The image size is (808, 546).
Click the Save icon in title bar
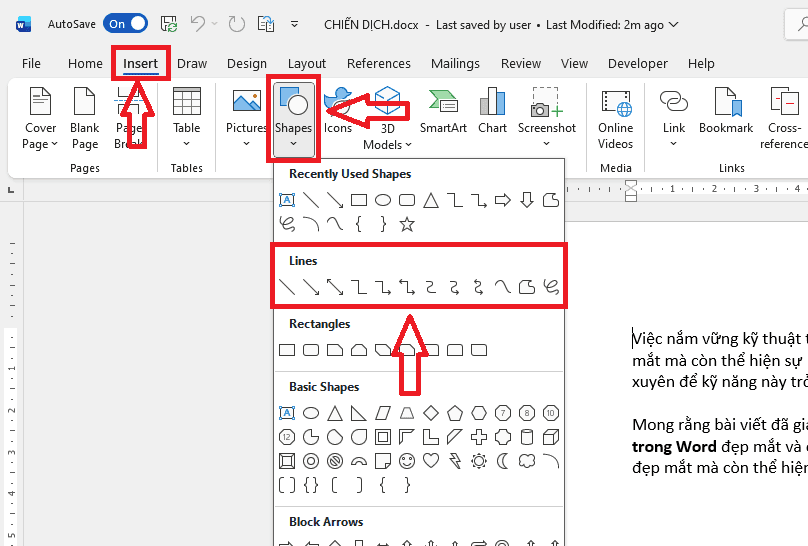169,23
